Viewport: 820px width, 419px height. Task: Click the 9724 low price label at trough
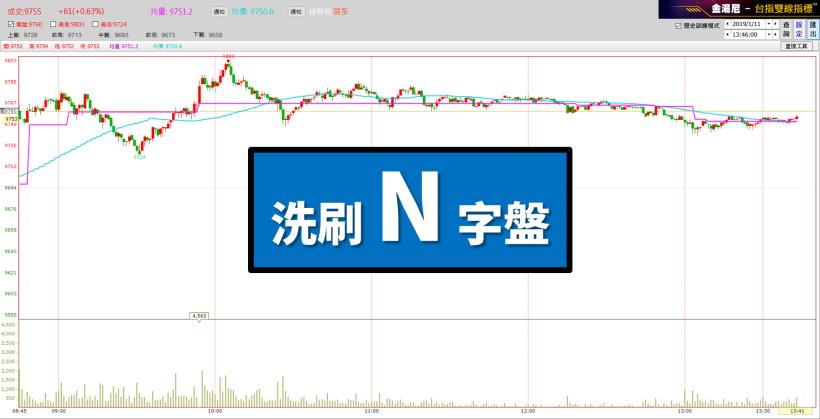139,156
